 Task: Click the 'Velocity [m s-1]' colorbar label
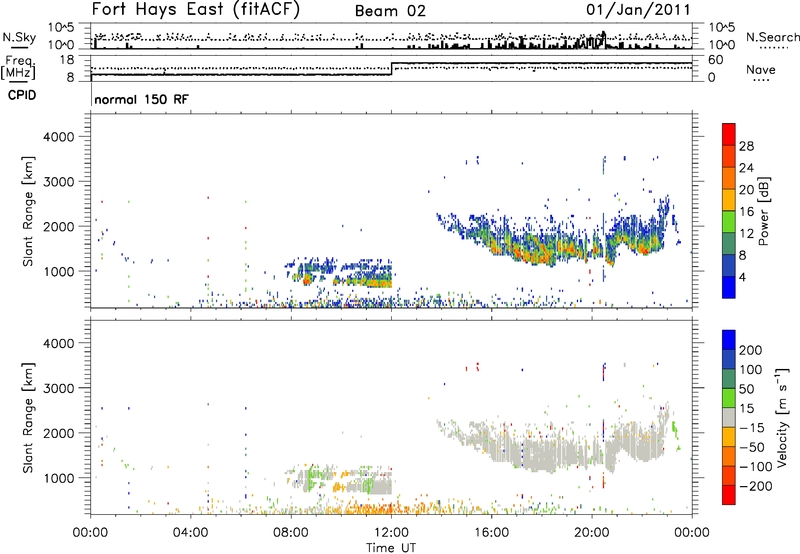coord(782,417)
